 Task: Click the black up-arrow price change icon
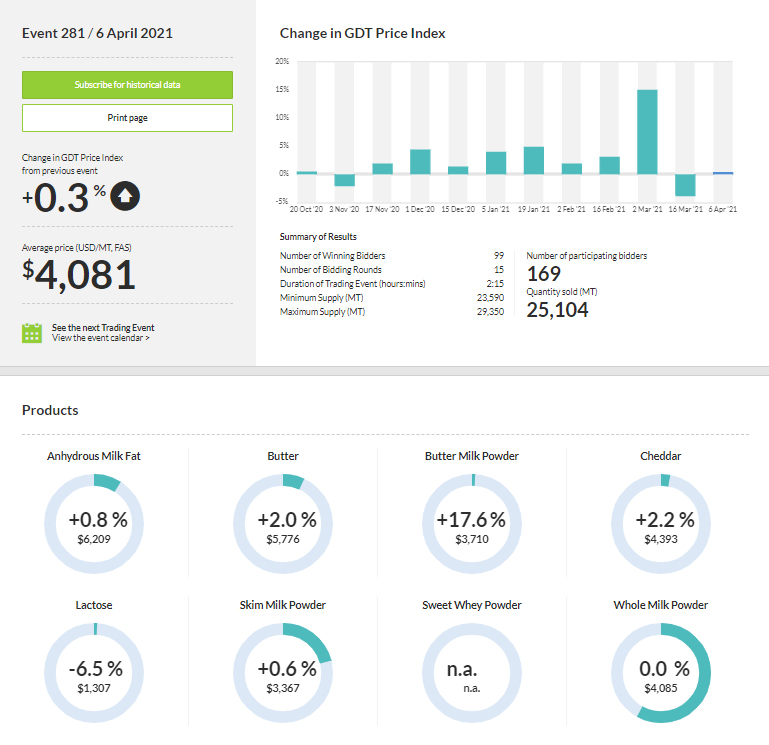124,196
